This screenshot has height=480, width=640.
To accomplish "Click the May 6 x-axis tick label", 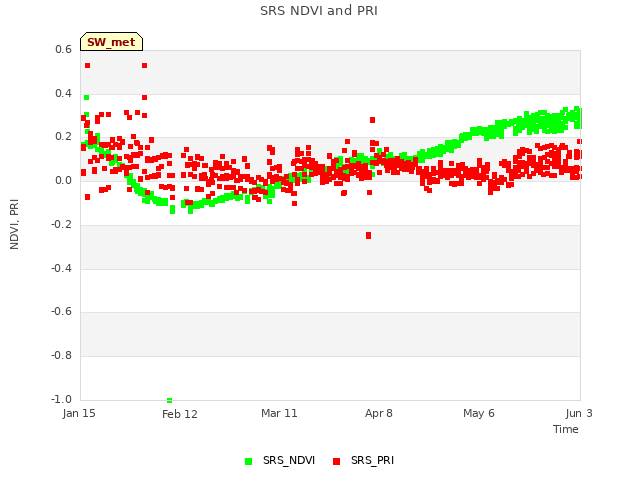I will pos(478,413).
